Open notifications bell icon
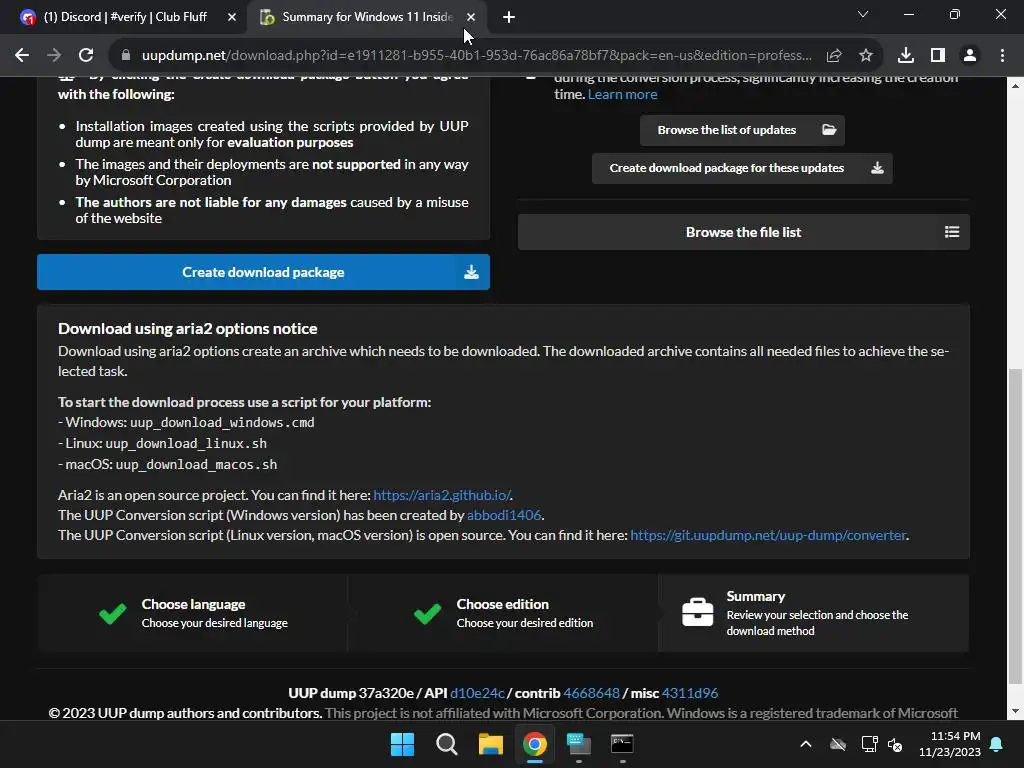The width and height of the screenshot is (1024, 768). (x=997, y=744)
